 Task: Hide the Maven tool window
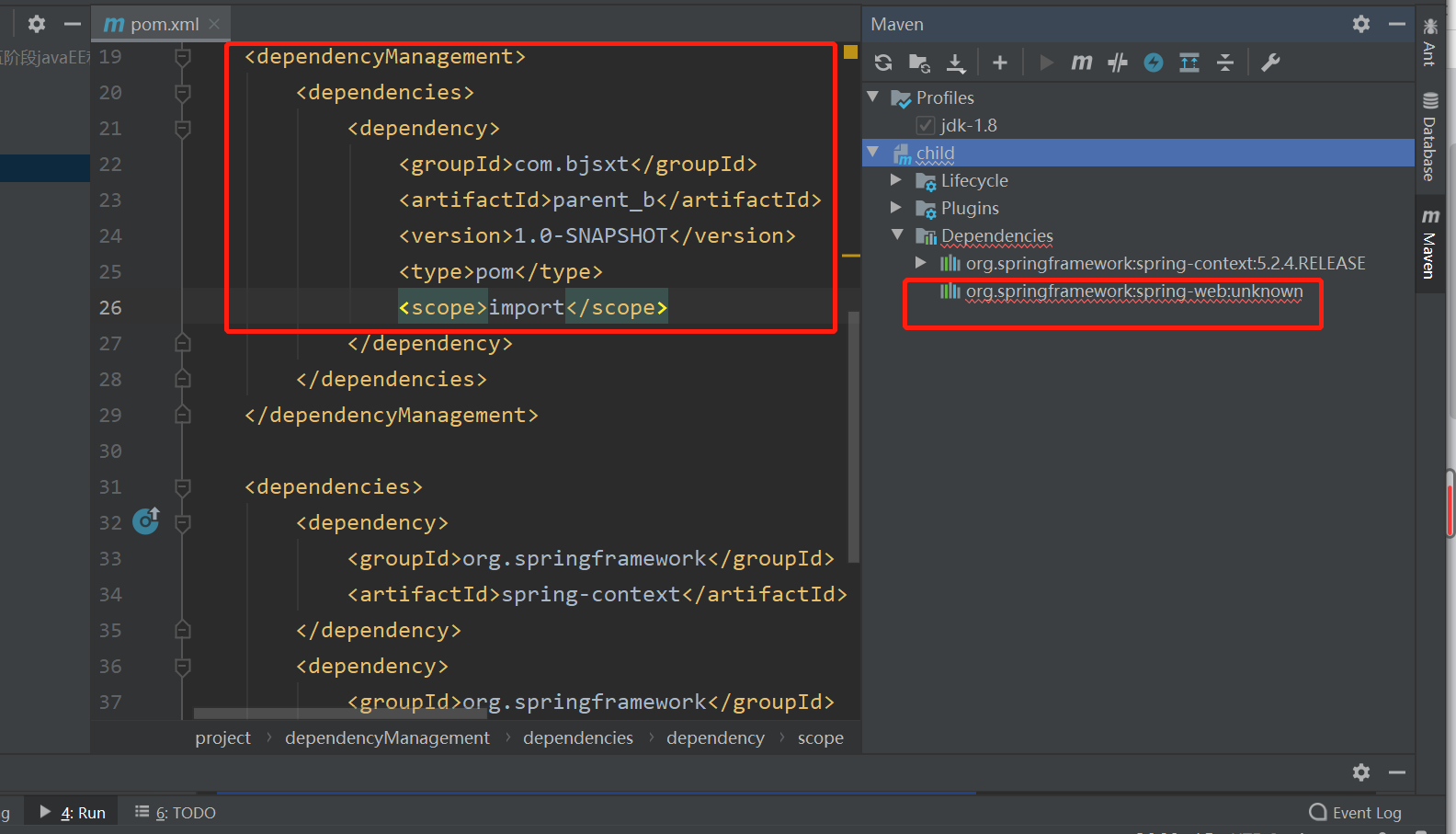click(1397, 24)
